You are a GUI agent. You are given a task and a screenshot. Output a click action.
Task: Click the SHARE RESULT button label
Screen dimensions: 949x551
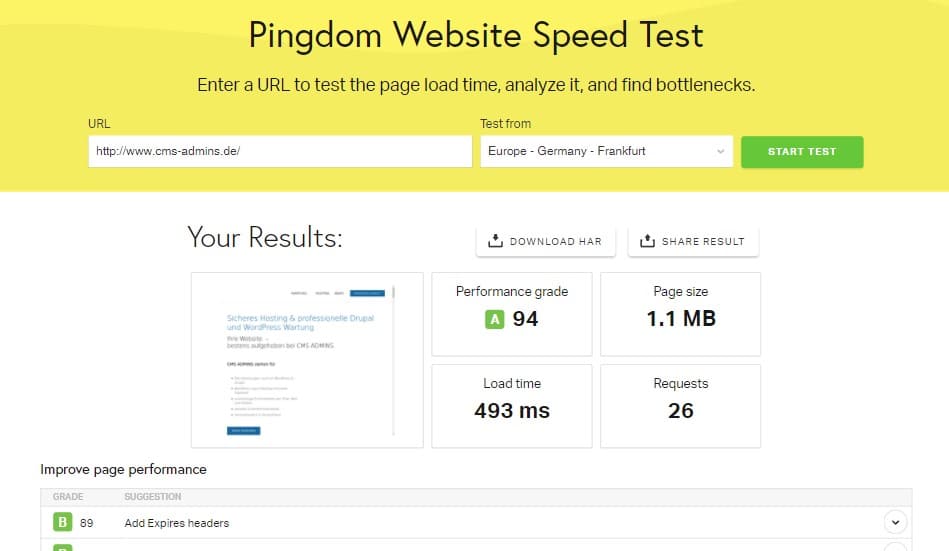pyautogui.click(x=703, y=242)
